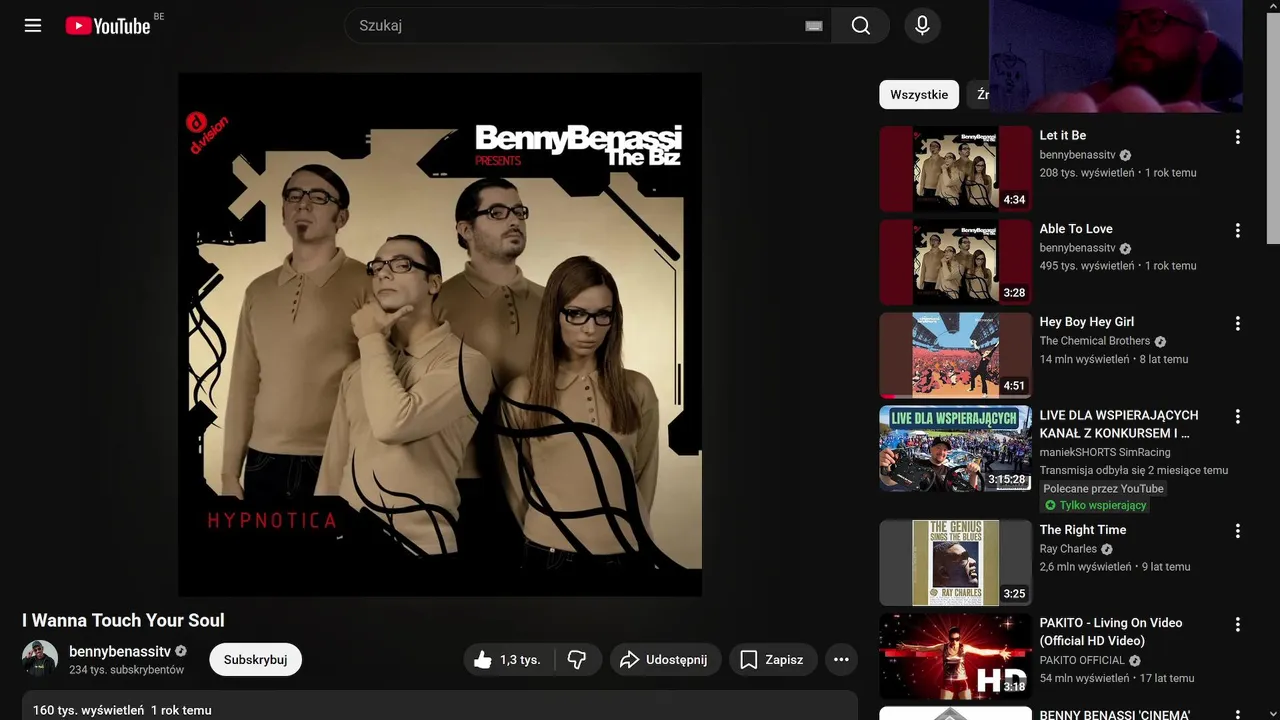This screenshot has width=1280, height=720.
Task: Select the Wszystkie filter chip
Action: (x=919, y=95)
